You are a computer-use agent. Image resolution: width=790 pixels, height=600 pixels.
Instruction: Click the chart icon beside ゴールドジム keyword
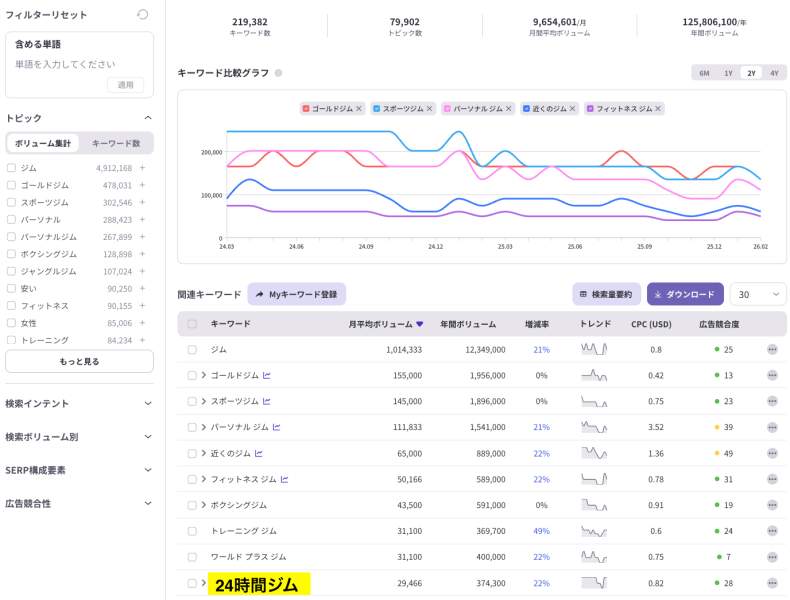point(267,376)
